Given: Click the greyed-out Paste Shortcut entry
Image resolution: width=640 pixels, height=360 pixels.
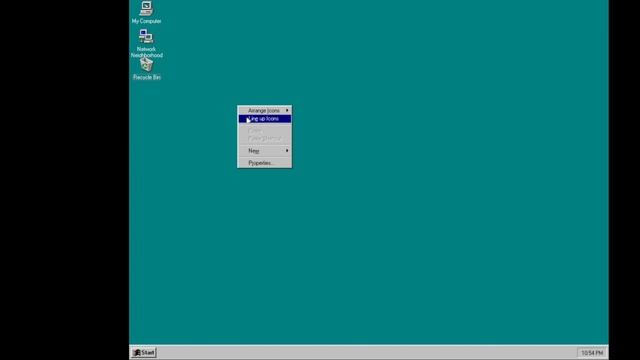Looking at the screenshot, I should tap(264, 138).
